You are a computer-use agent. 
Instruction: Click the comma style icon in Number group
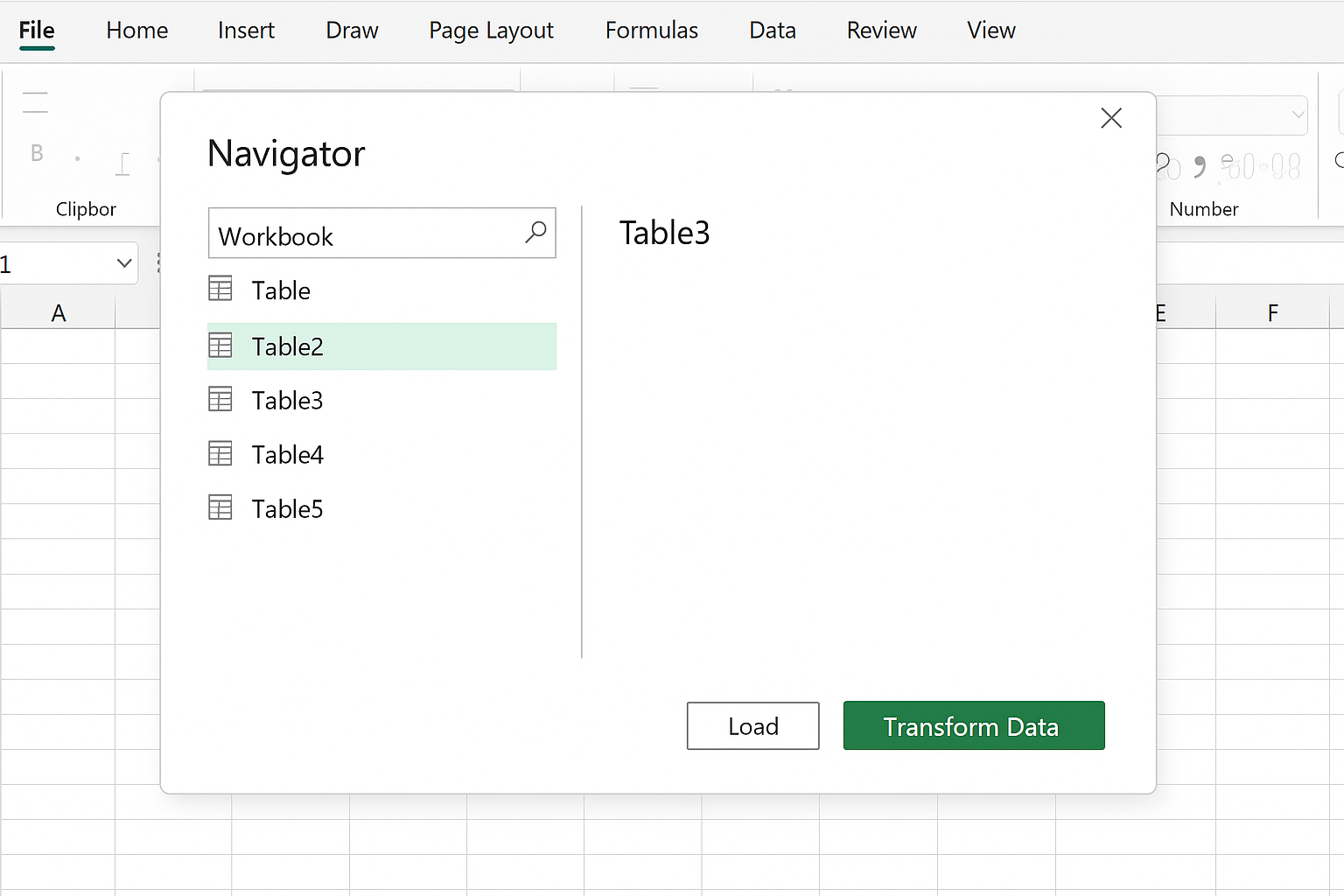pyautogui.click(x=1200, y=166)
